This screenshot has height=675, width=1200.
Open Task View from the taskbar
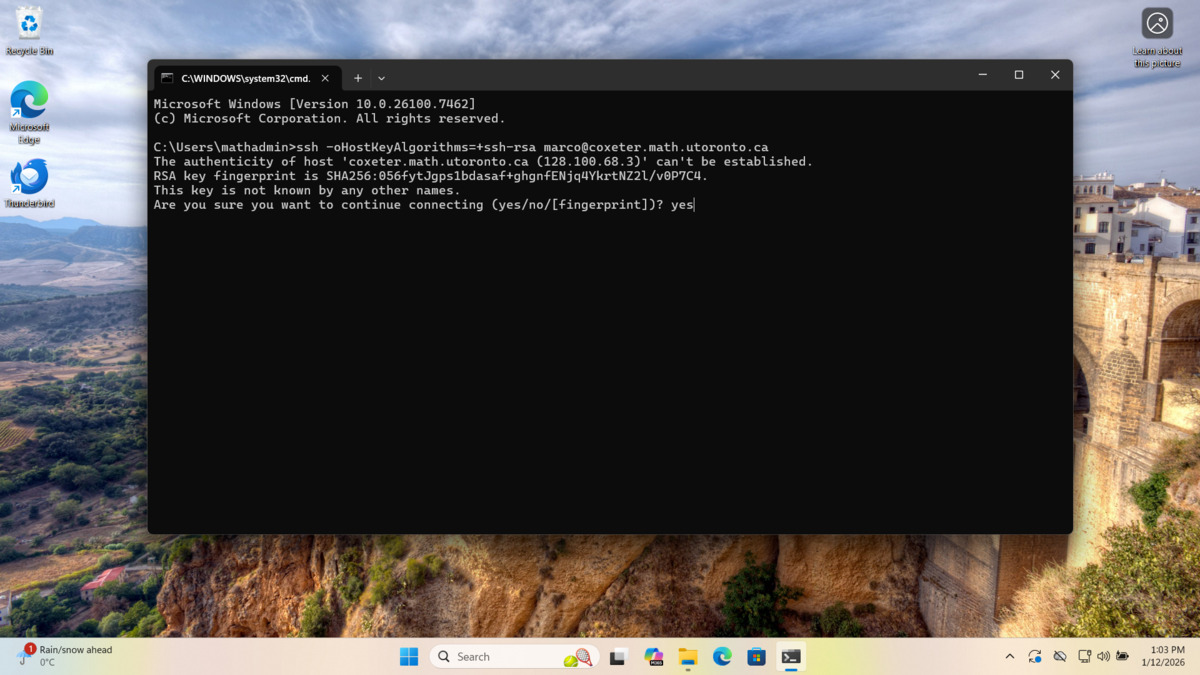tap(617, 656)
